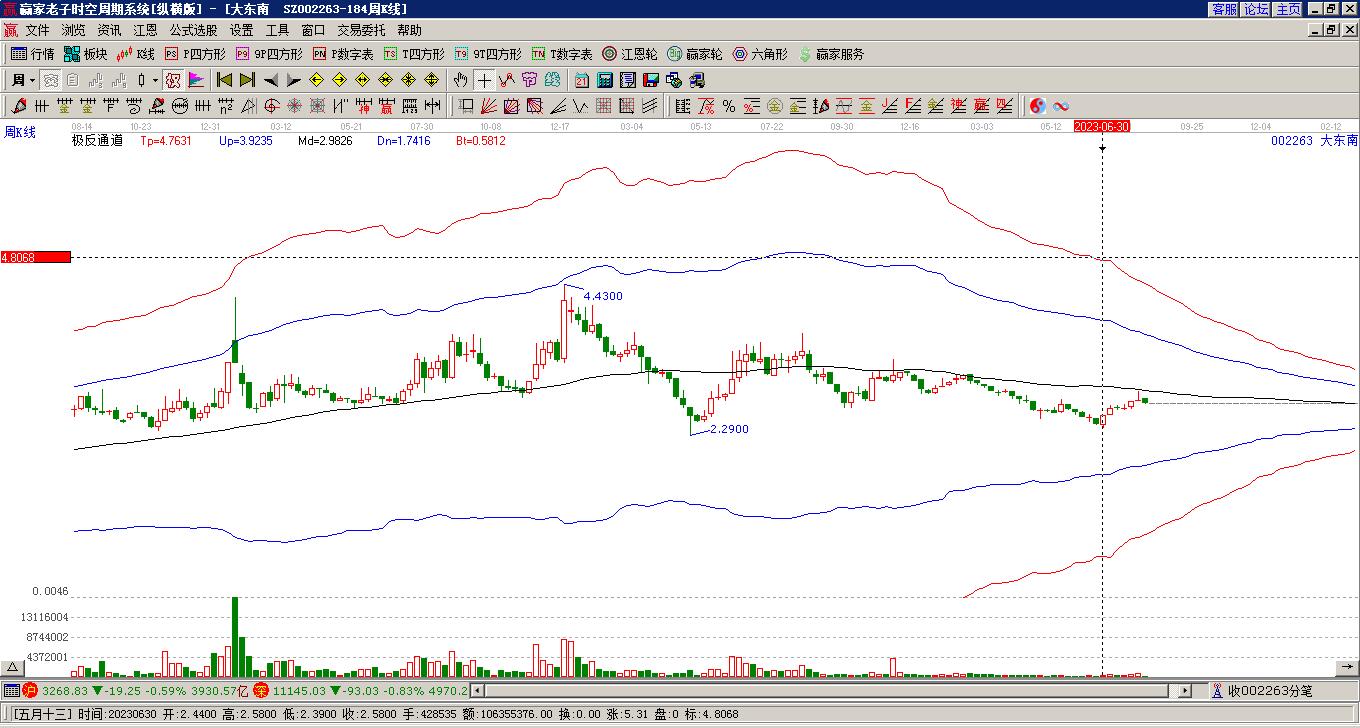Open the 公式选股 menu

(x=193, y=31)
